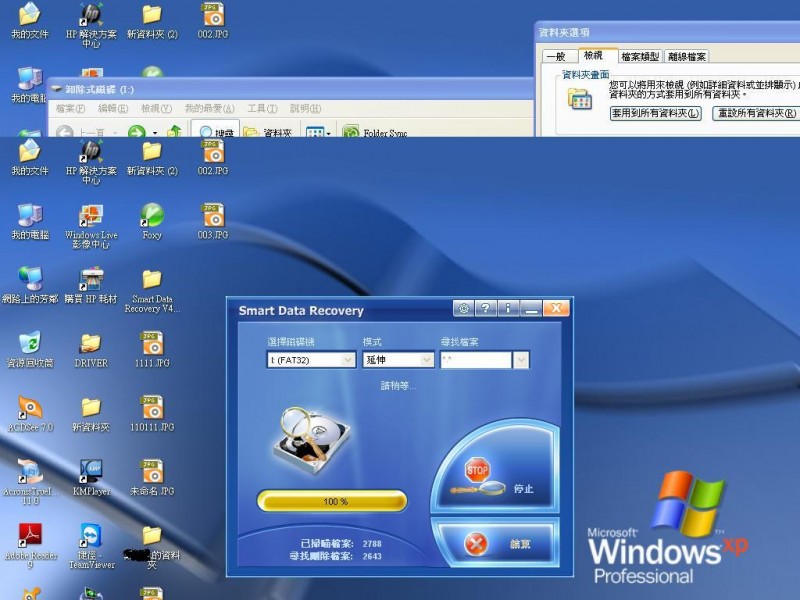Click the 尋找檔案 *.* input field
The height and width of the screenshot is (600, 800).
pos(476,360)
